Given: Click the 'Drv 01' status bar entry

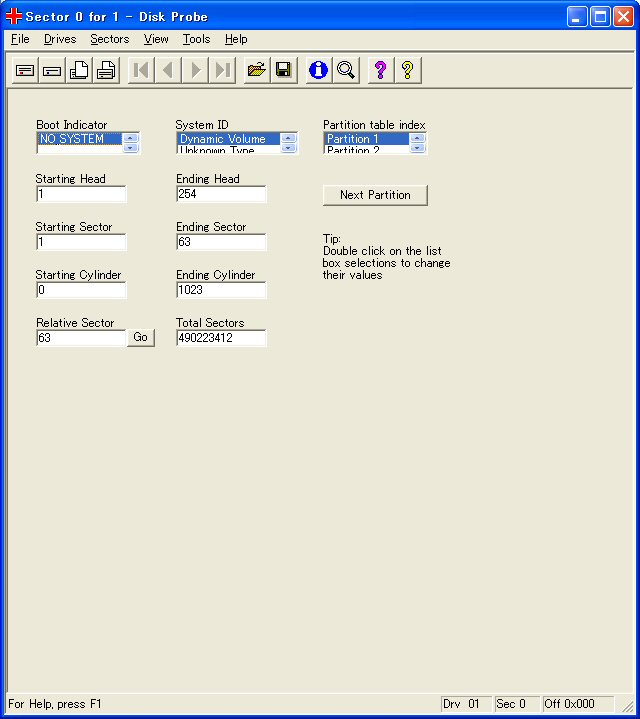Looking at the screenshot, I should [x=465, y=703].
